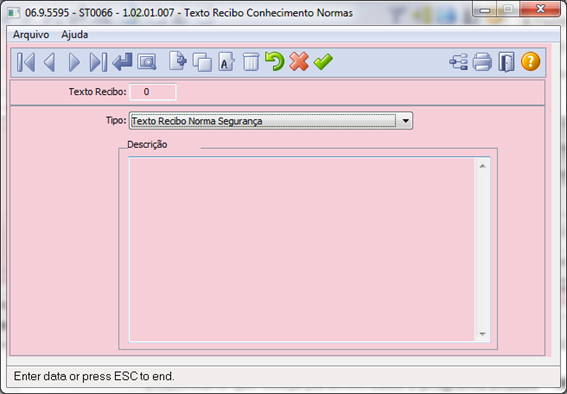The height and width of the screenshot is (394, 567).
Task: Click the go-to record return arrow icon
Action: point(122,62)
